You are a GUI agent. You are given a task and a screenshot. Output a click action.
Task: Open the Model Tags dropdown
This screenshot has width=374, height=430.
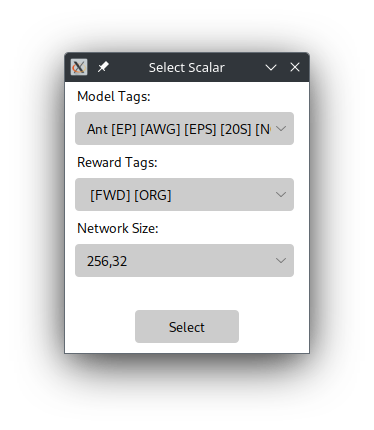point(184,129)
